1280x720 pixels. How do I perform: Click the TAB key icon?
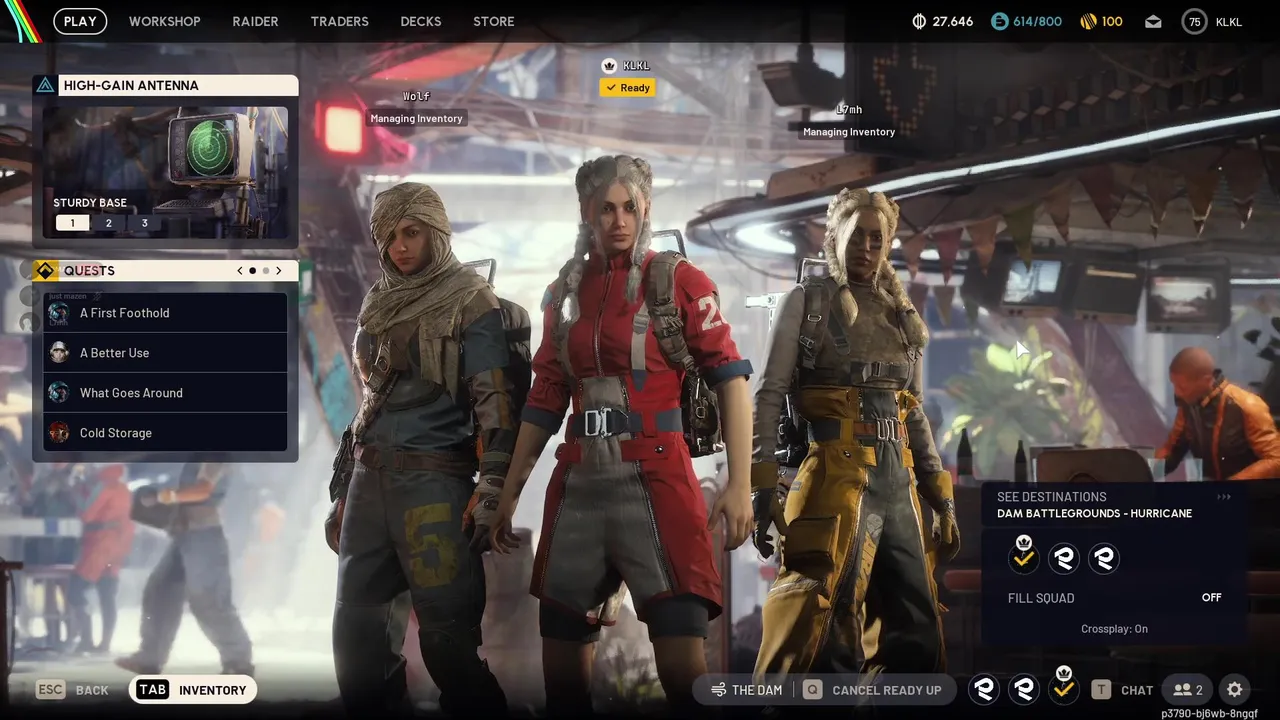(153, 690)
